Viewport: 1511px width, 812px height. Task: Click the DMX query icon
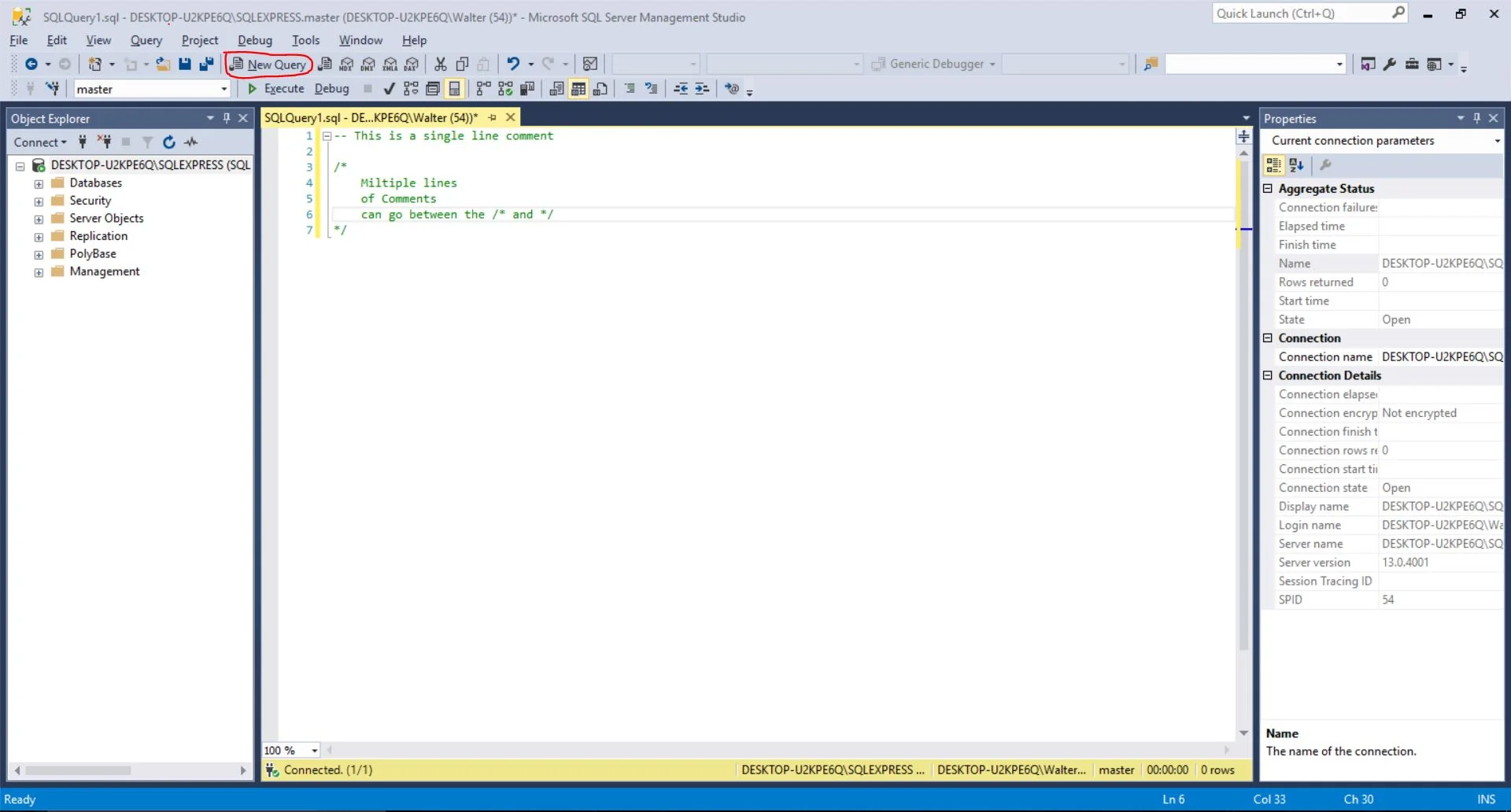click(368, 65)
